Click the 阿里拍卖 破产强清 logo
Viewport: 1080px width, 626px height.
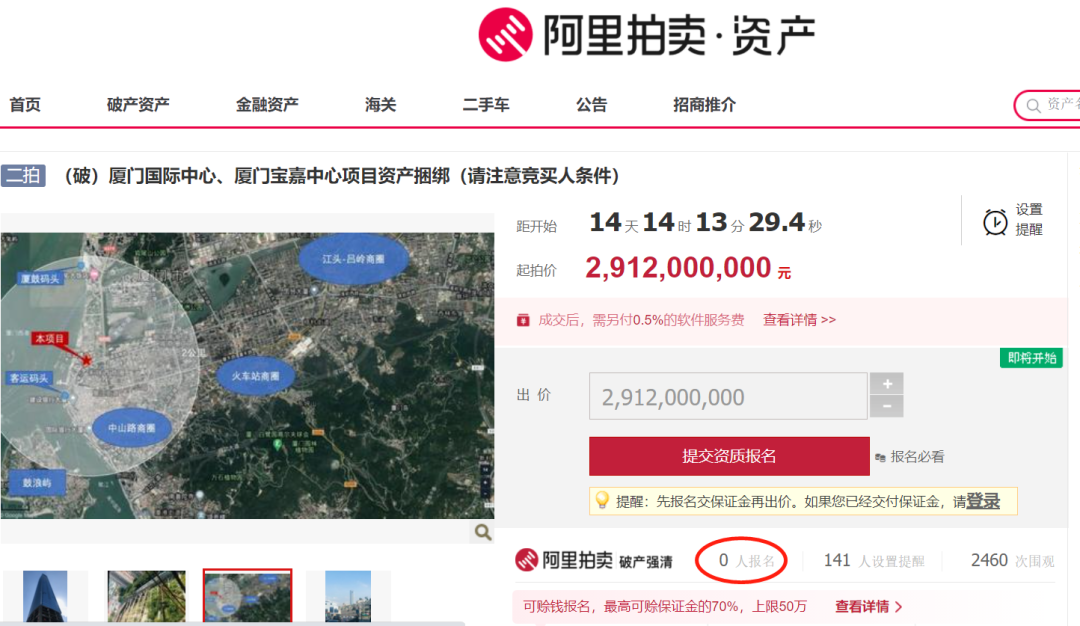click(594, 561)
